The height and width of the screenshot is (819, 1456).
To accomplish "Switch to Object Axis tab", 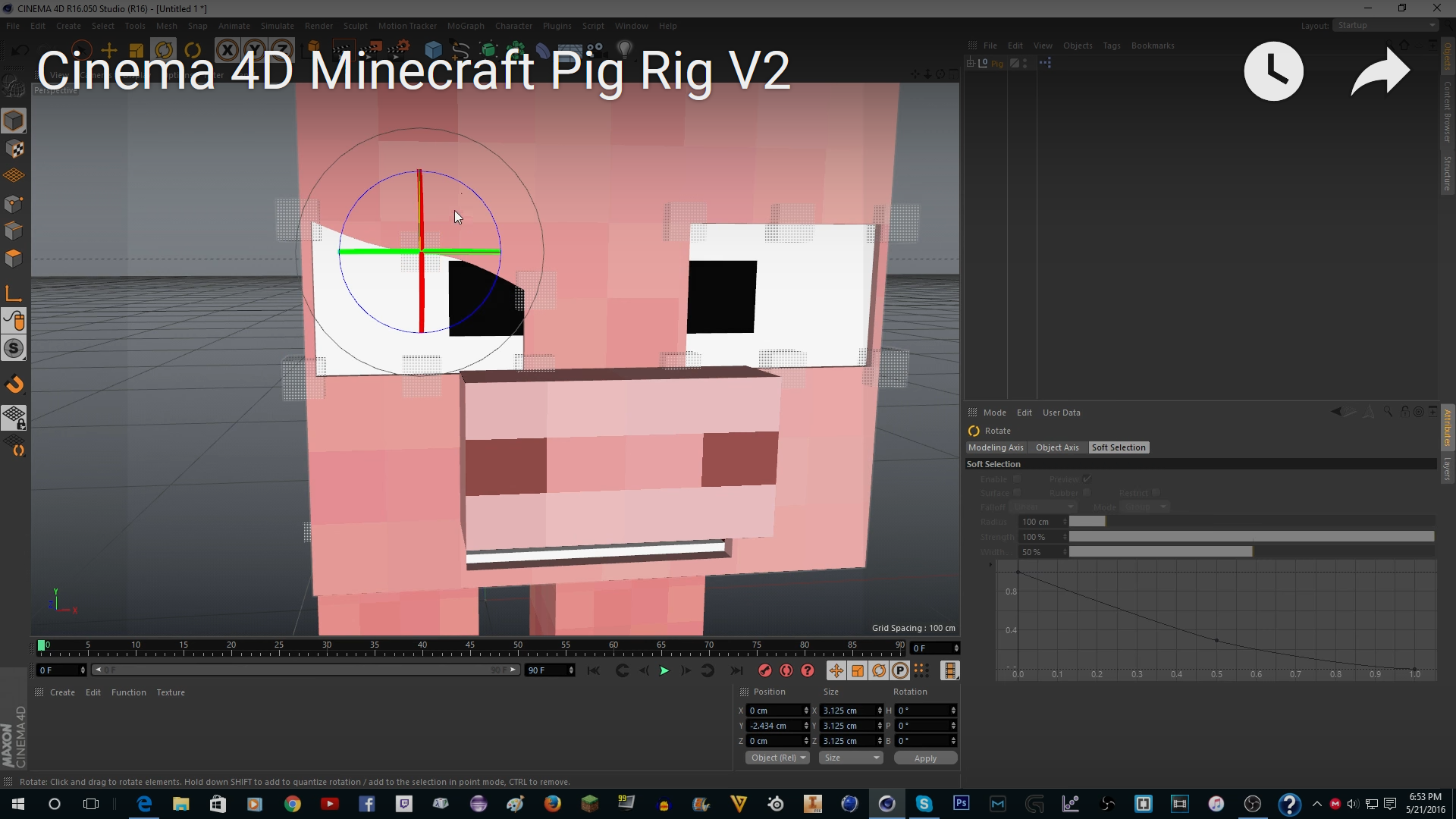I will tap(1057, 447).
